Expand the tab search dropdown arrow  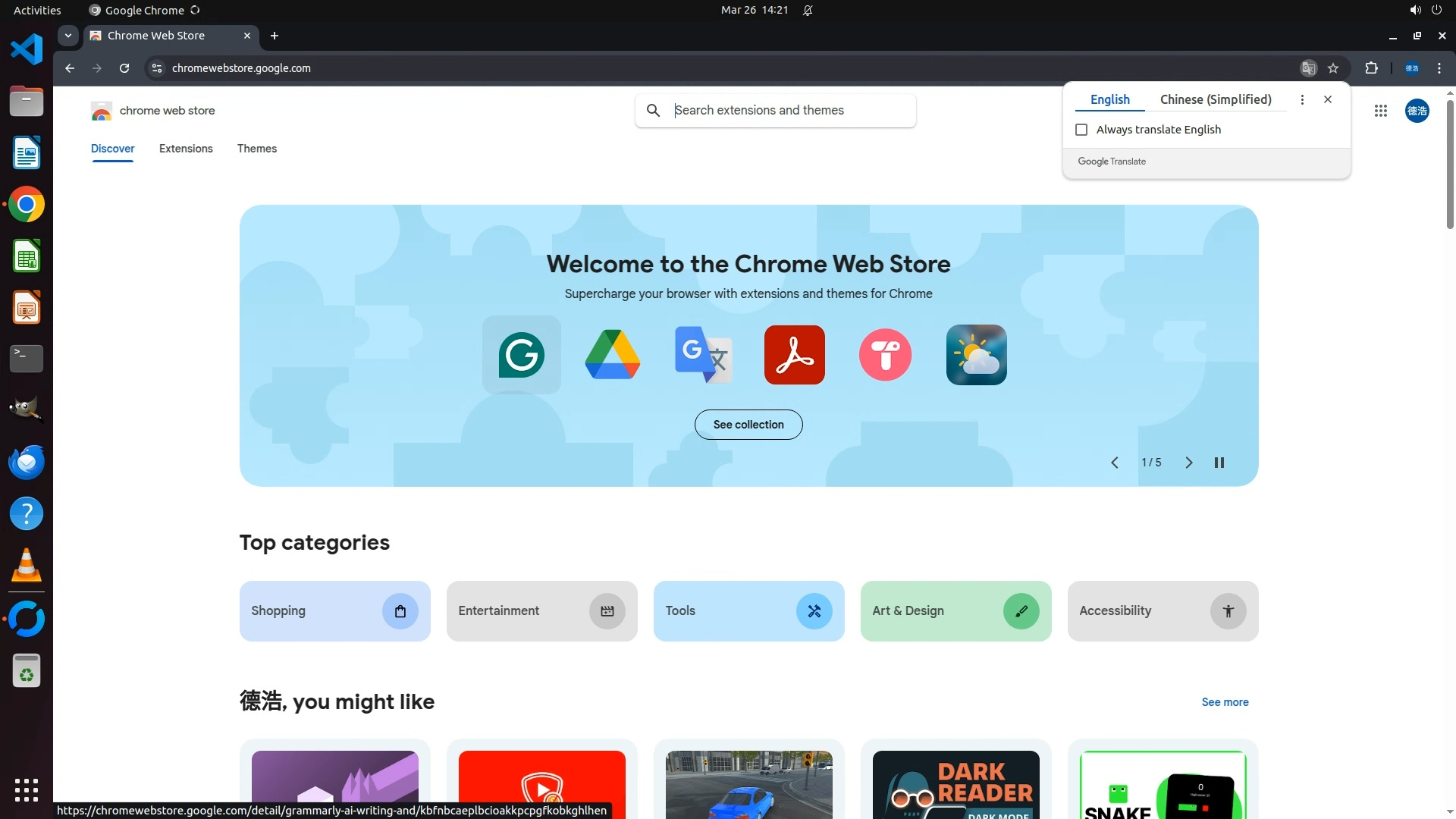click(68, 36)
